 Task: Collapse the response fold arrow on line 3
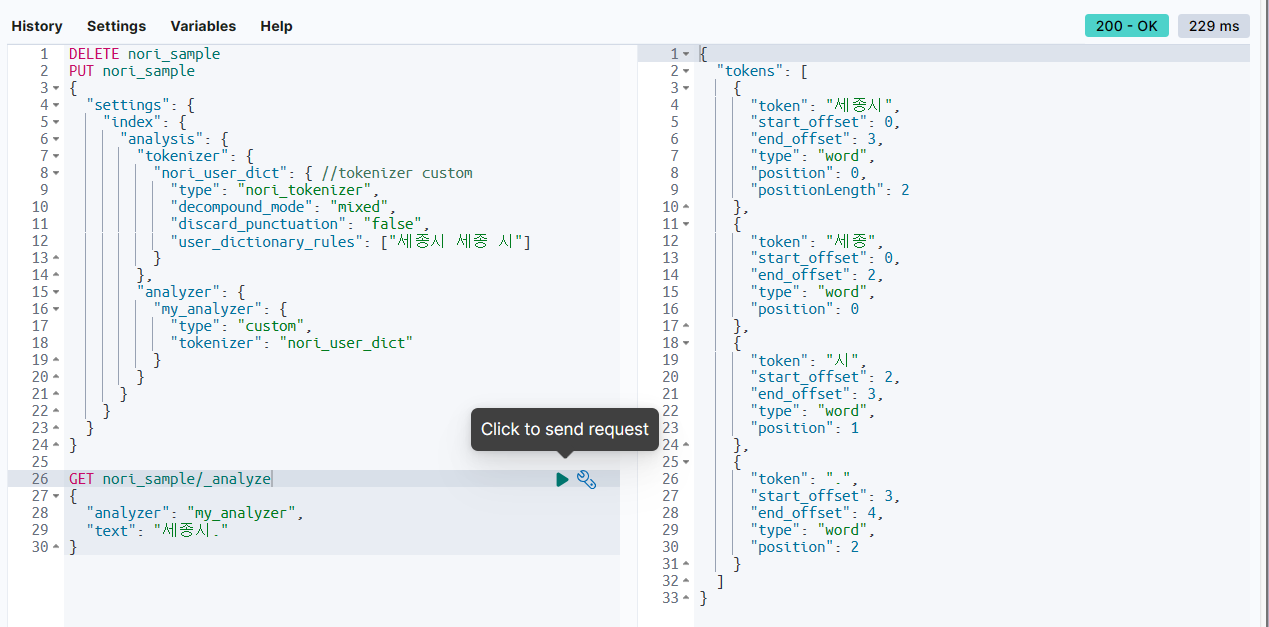click(686, 88)
